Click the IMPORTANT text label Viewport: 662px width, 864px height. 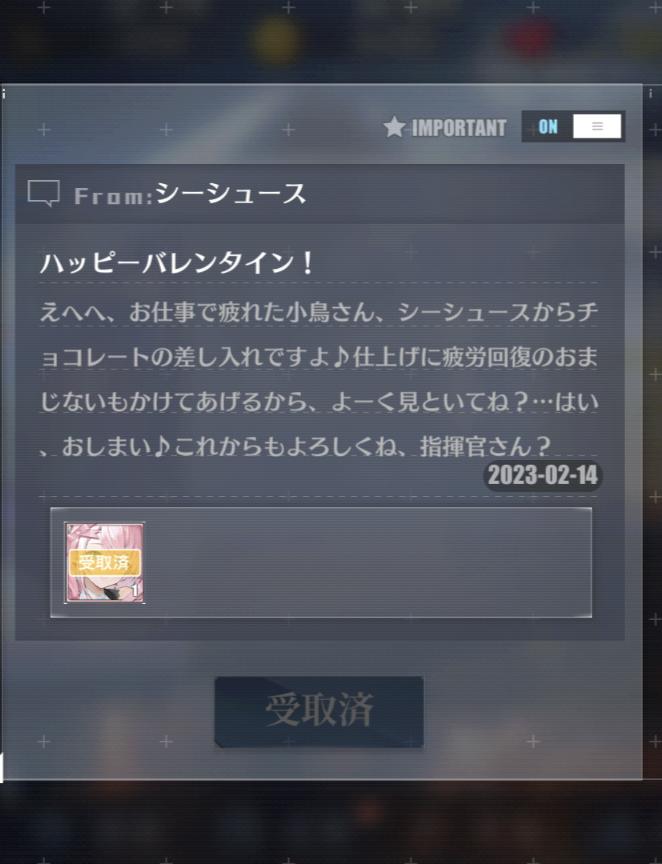point(459,128)
